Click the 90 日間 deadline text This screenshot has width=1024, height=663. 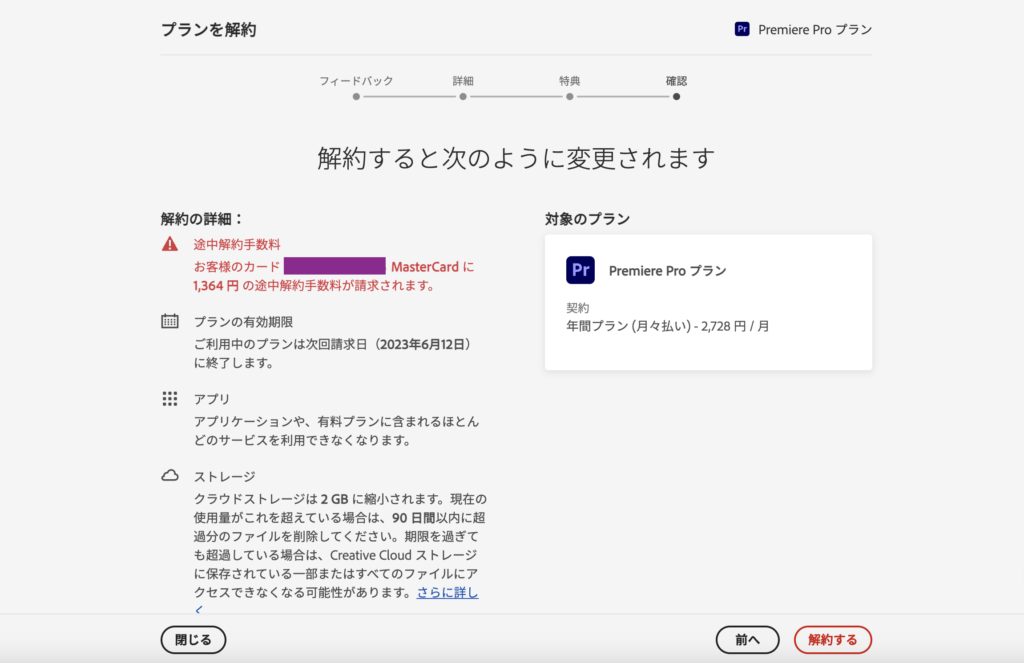coord(413,518)
